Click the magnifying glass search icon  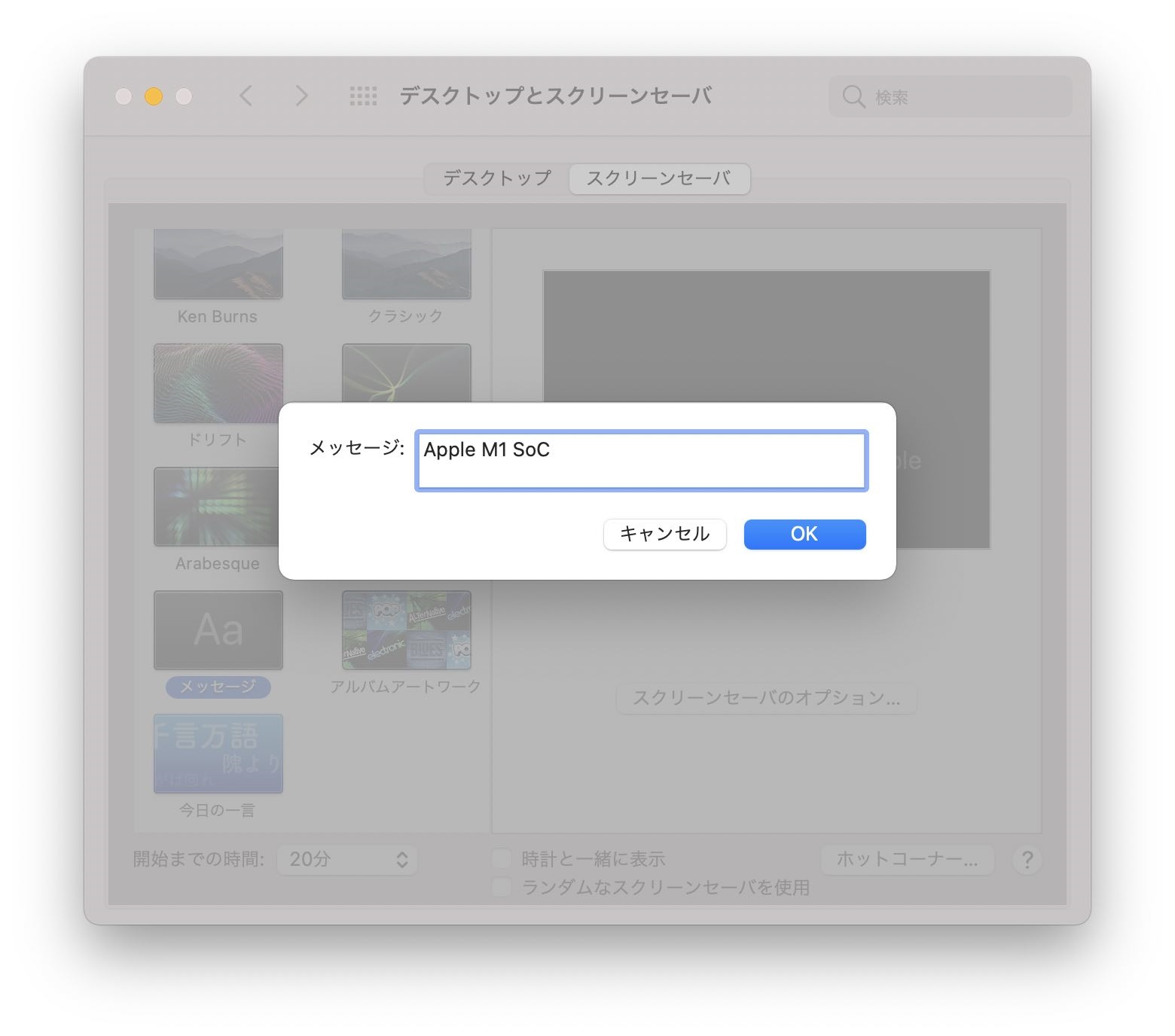click(x=853, y=96)
